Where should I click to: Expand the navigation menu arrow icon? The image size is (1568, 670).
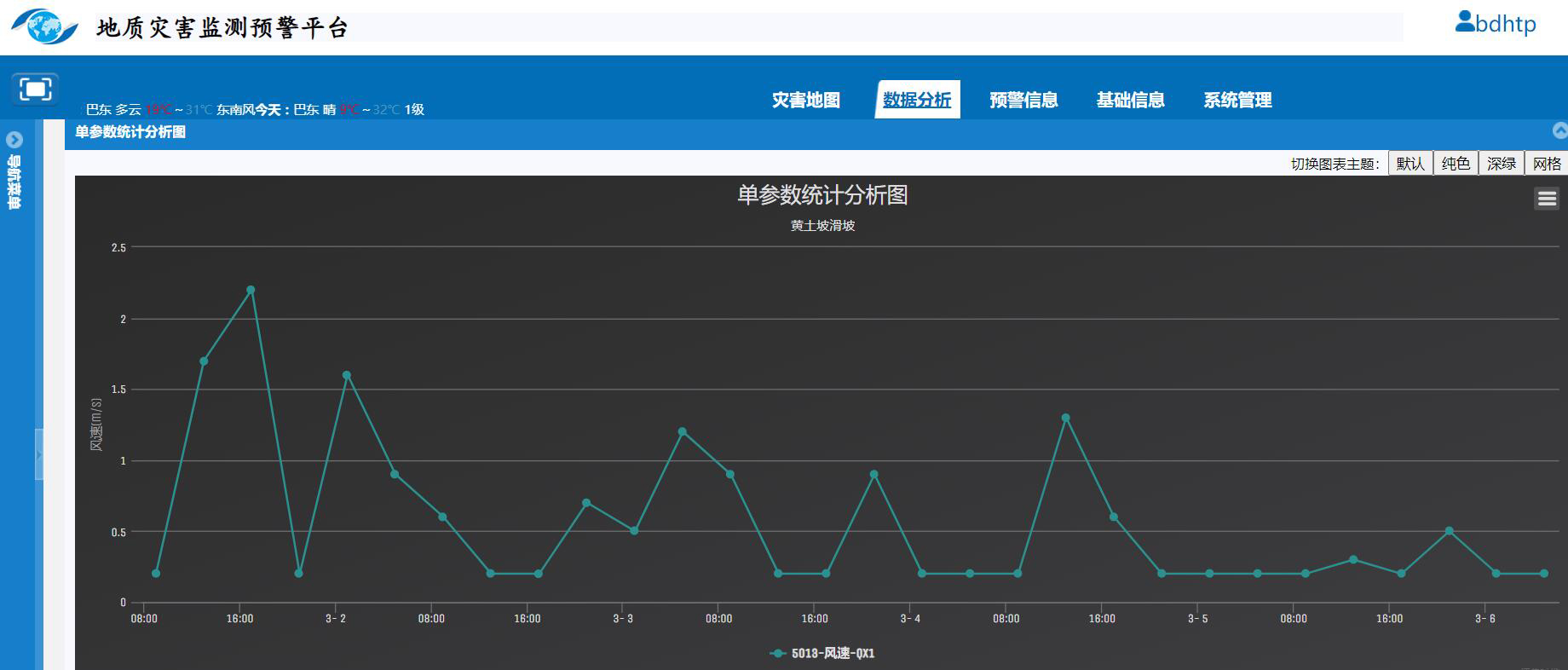[x=14, y=140]
